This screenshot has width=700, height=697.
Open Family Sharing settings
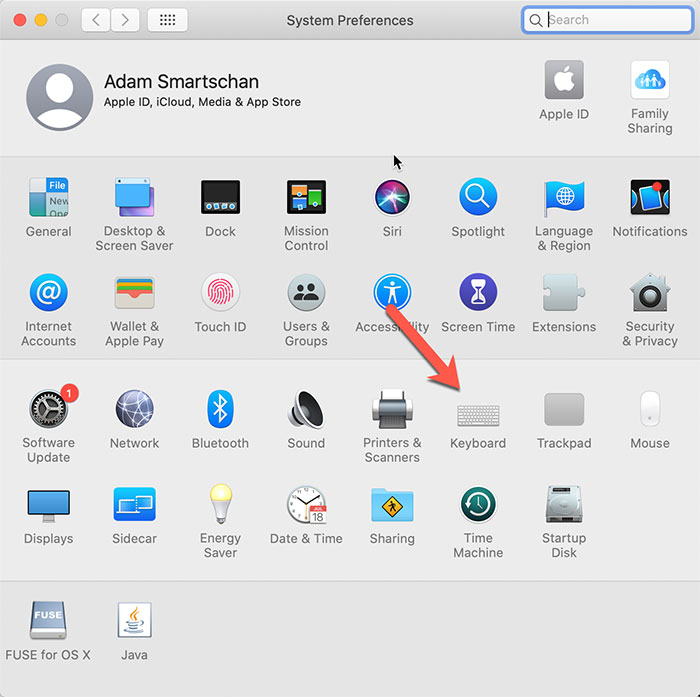click(x=650, y=79)
